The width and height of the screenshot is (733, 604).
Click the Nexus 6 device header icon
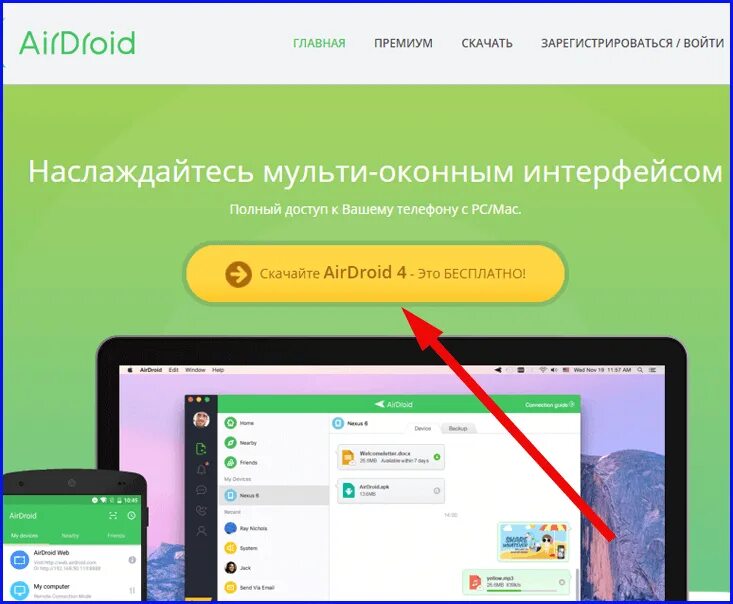tap(338, 424)
